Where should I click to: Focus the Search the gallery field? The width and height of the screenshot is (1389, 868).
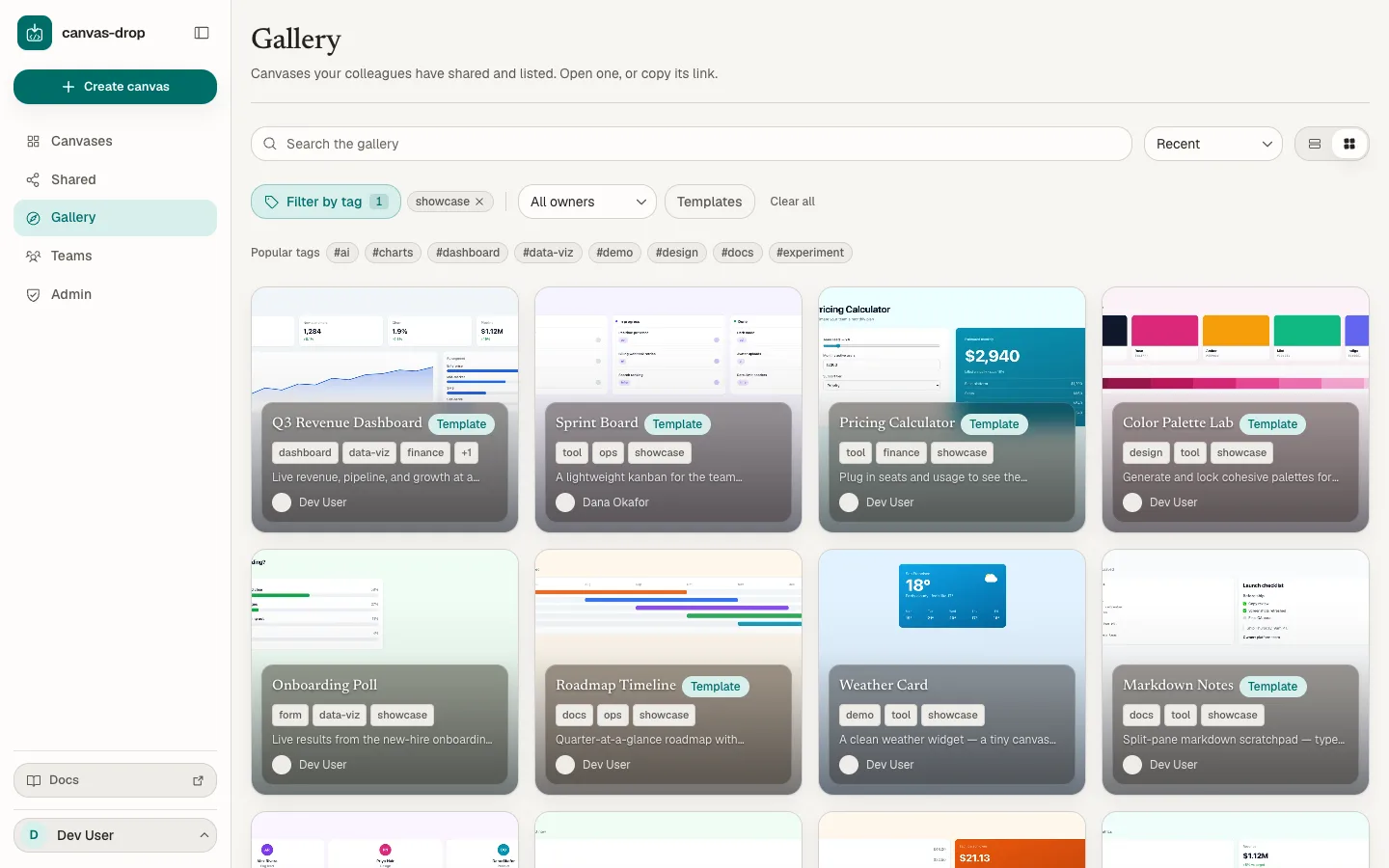691,144
